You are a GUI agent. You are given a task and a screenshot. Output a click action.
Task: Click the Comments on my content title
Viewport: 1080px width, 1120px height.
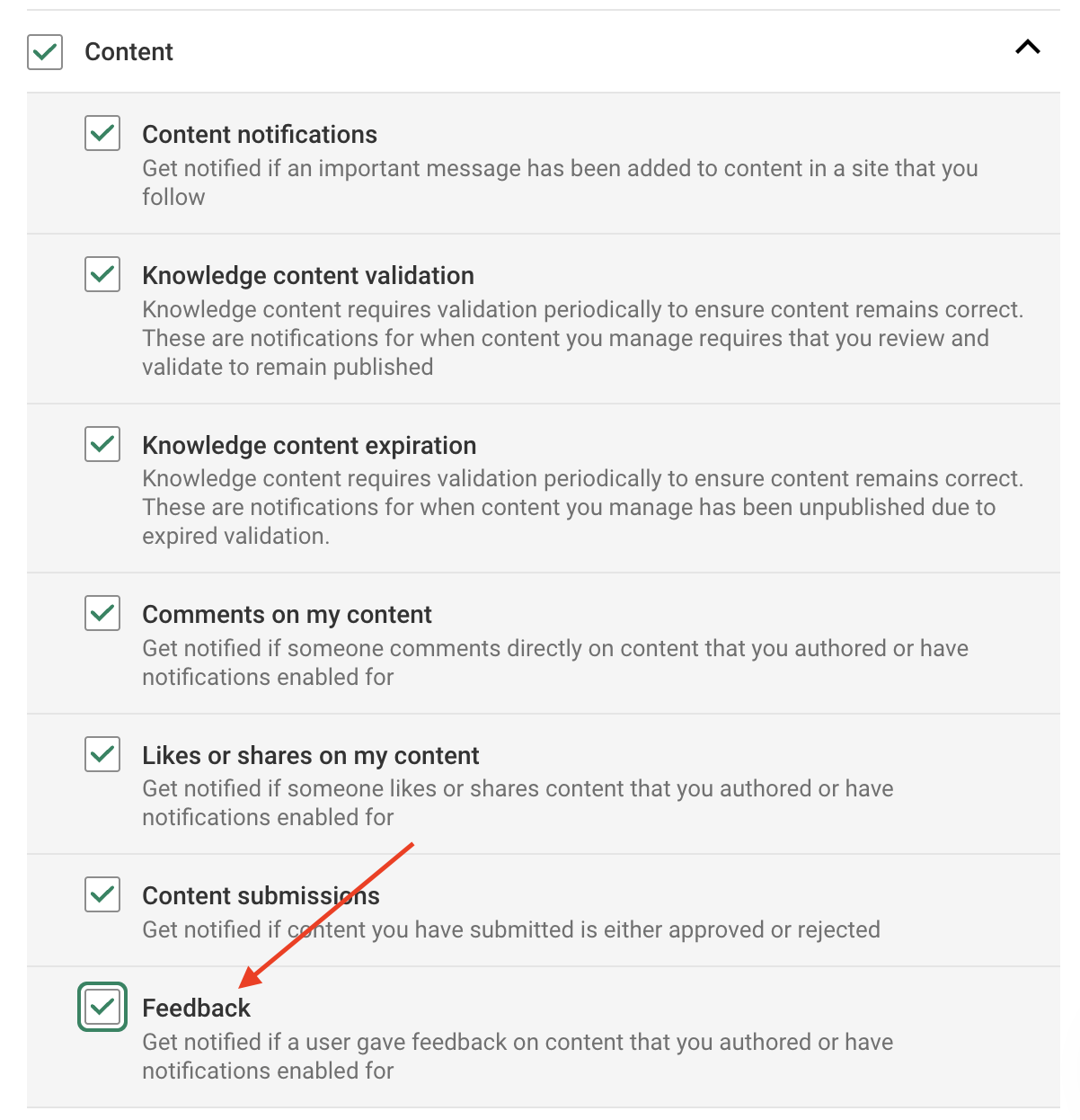[287, 615]
